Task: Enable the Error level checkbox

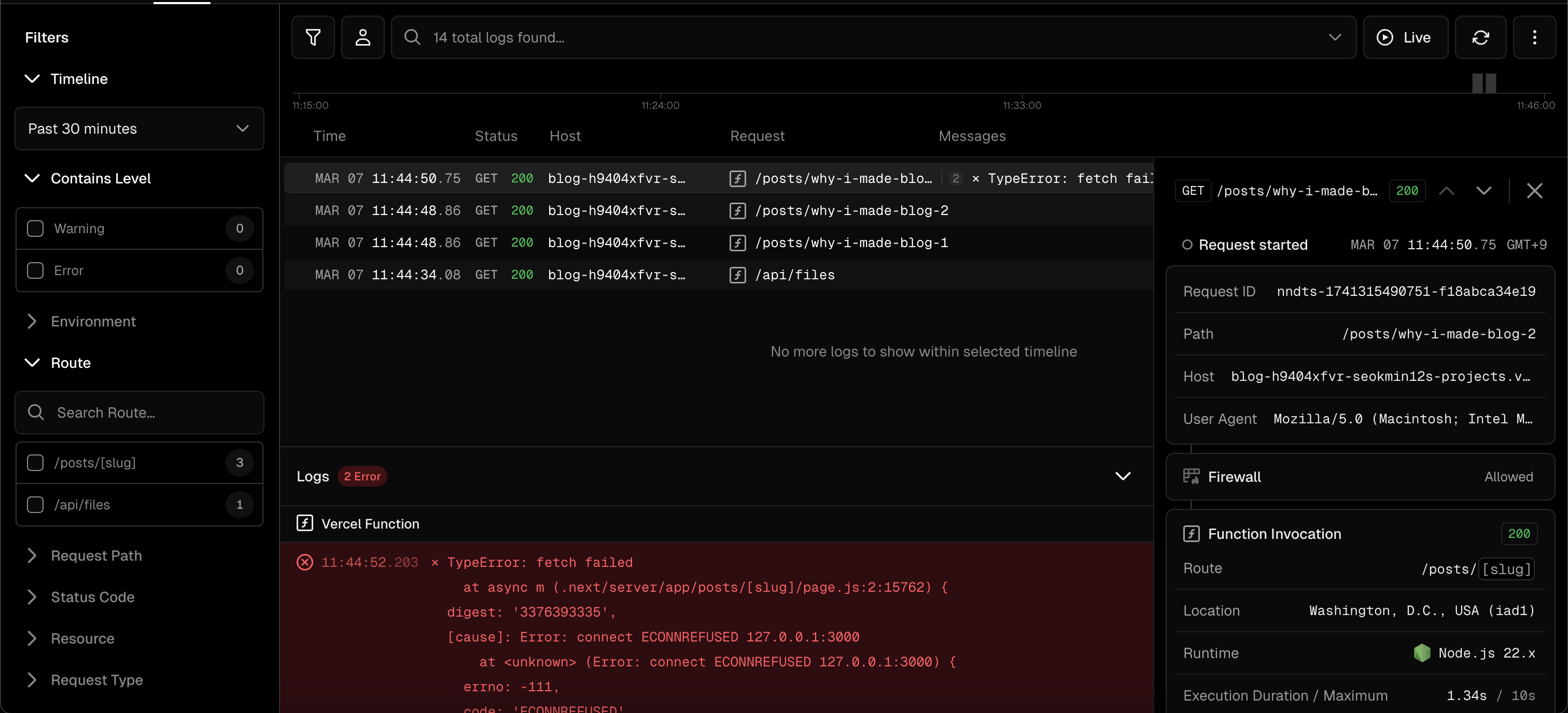Action: [35, 270]
